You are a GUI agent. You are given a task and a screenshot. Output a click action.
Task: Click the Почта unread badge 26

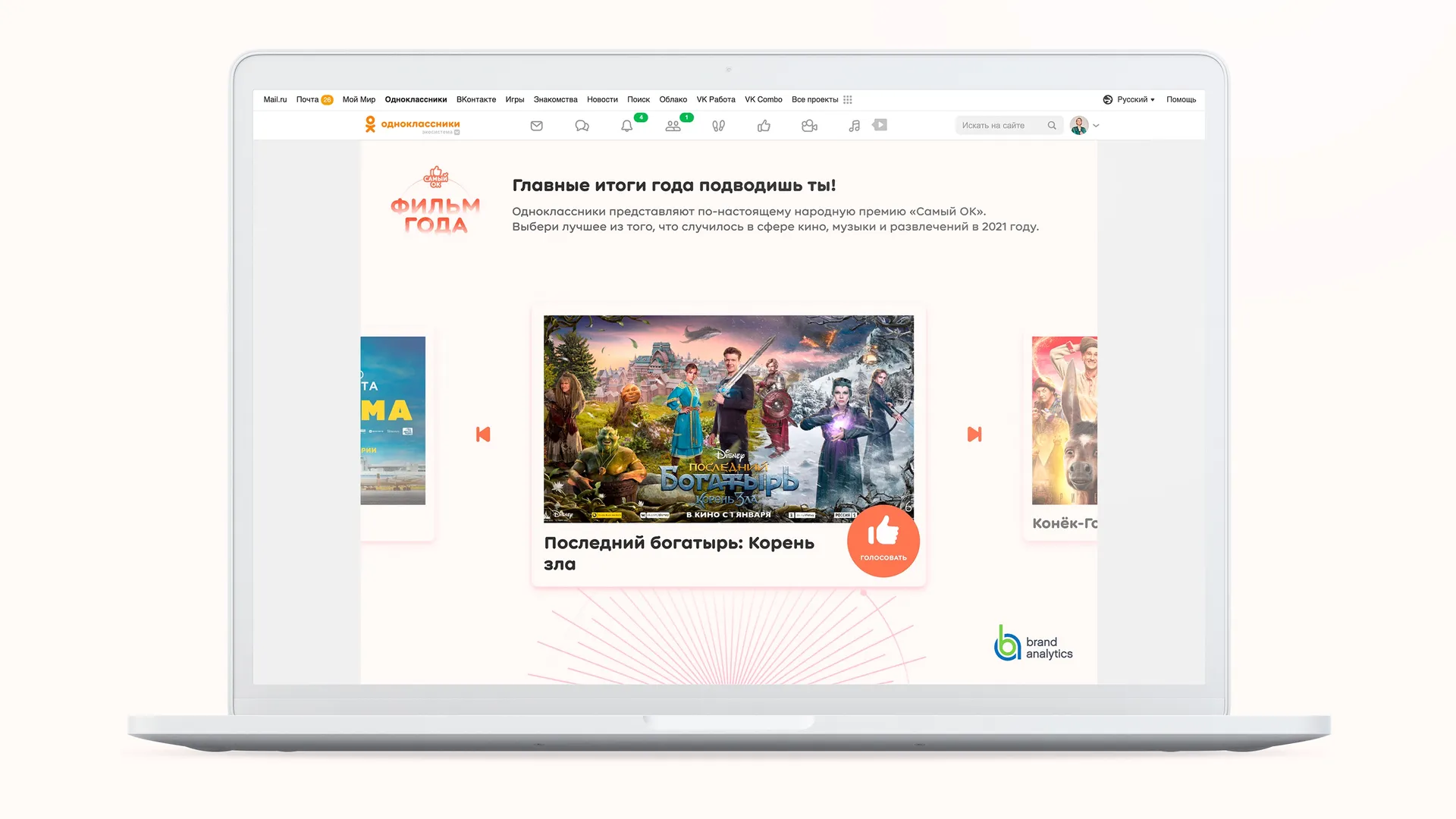click(327, 99)
